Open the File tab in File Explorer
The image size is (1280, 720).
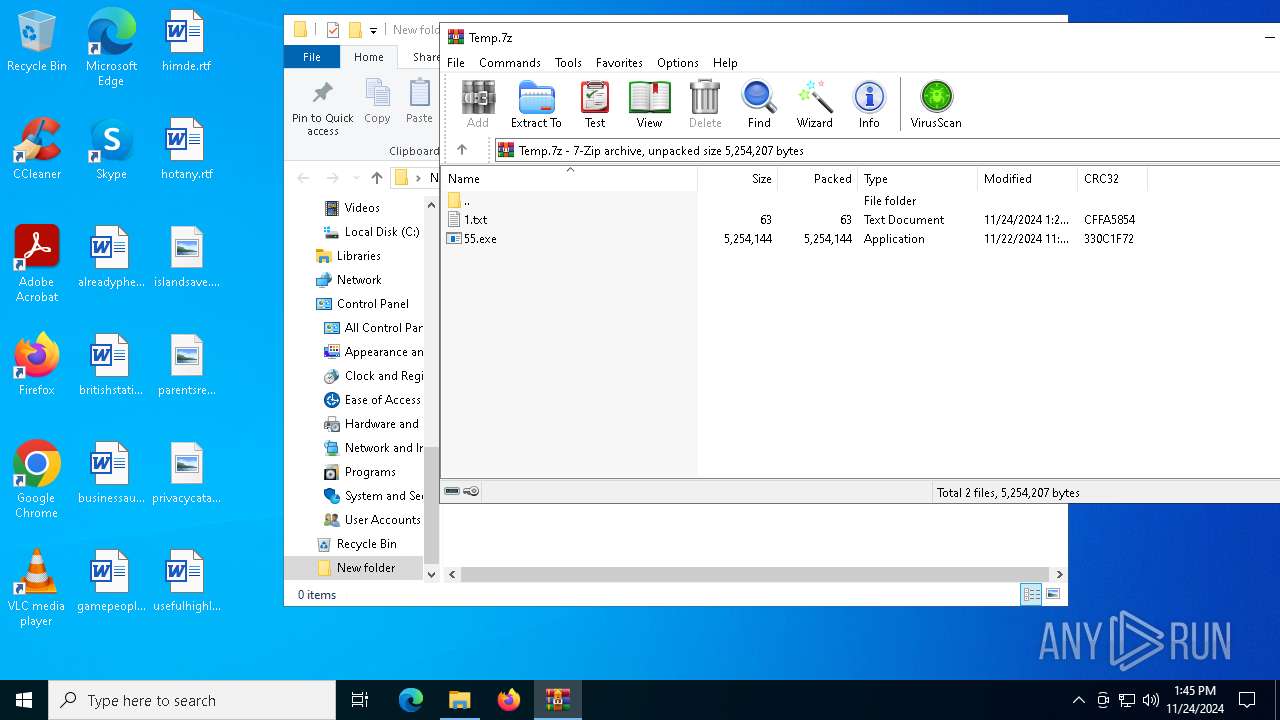312,57
